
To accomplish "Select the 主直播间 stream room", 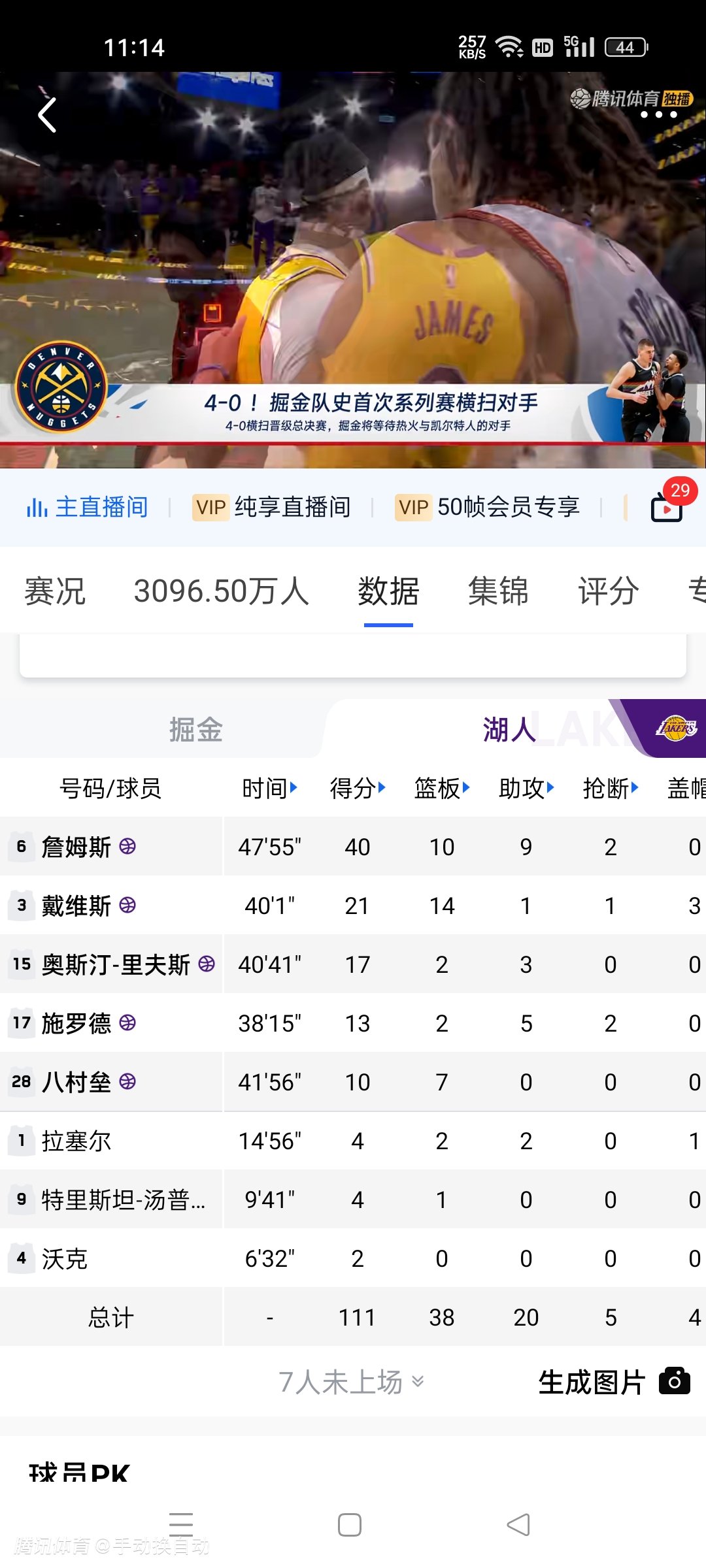I will 88,507.
